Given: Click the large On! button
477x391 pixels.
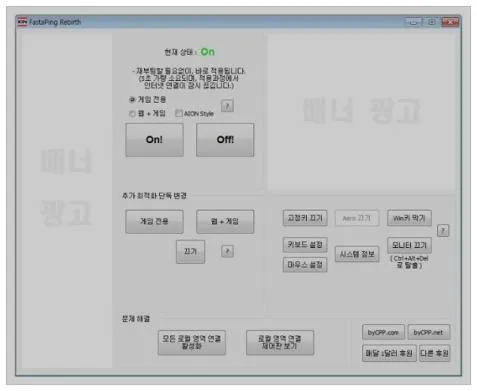Looking at the screenshot, I should tap(154, 140).
